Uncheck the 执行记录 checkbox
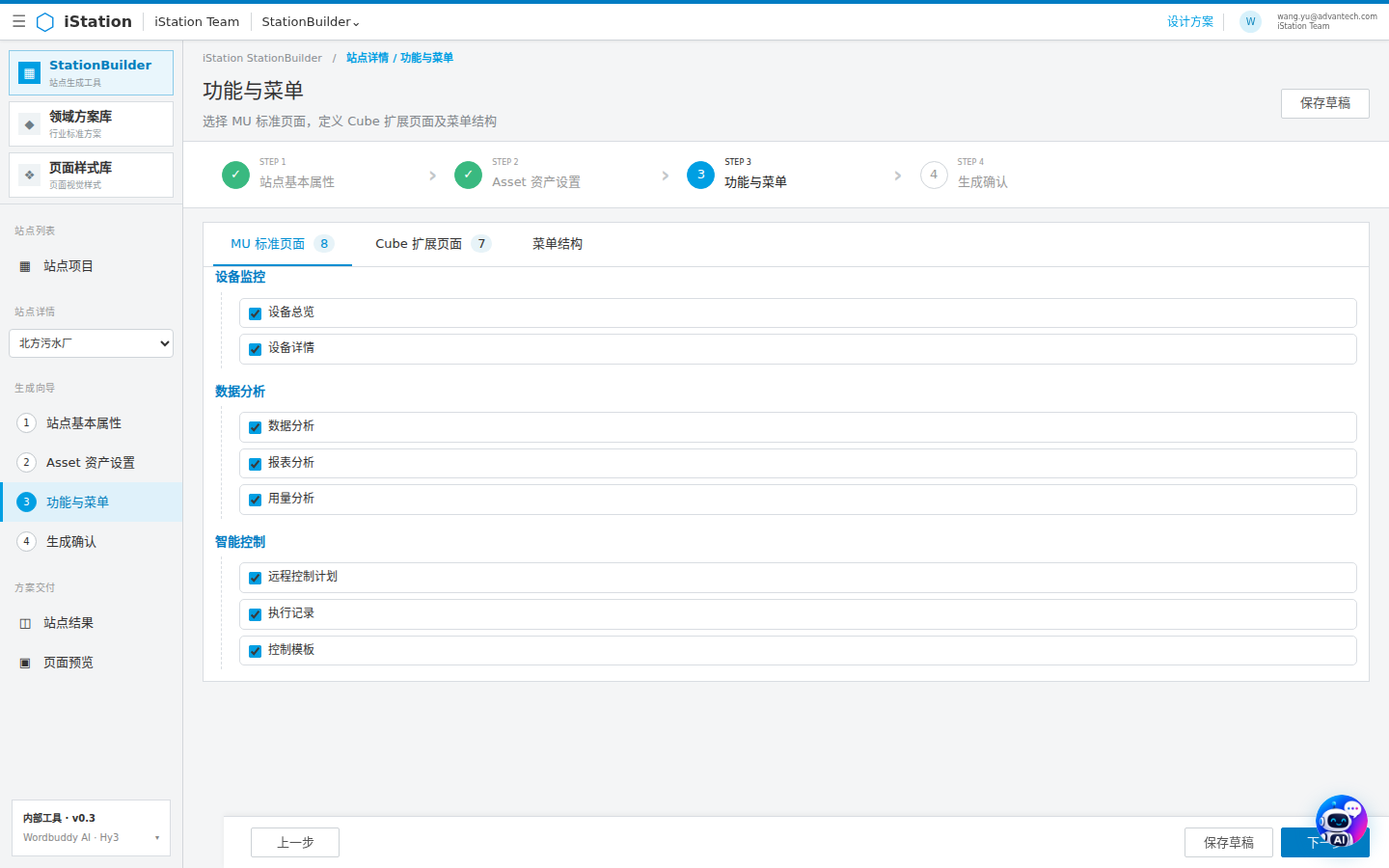Screen dimensions: 1389x868 pos(256,614)
